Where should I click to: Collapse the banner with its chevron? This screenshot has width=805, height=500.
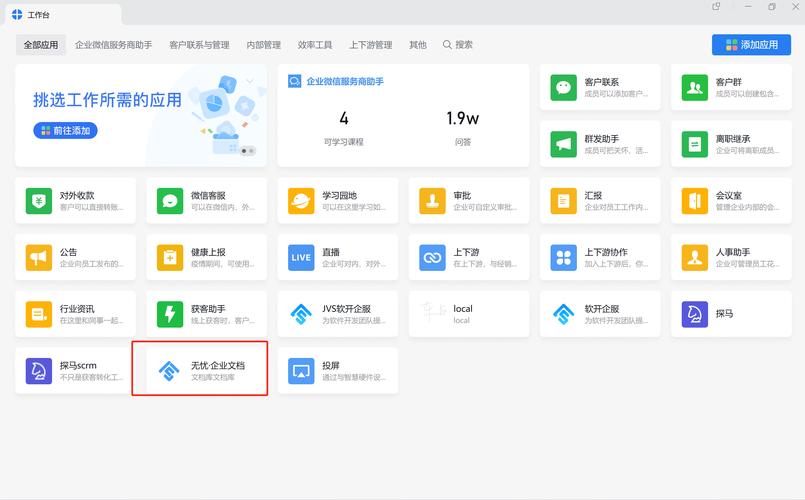pos(250,81)
